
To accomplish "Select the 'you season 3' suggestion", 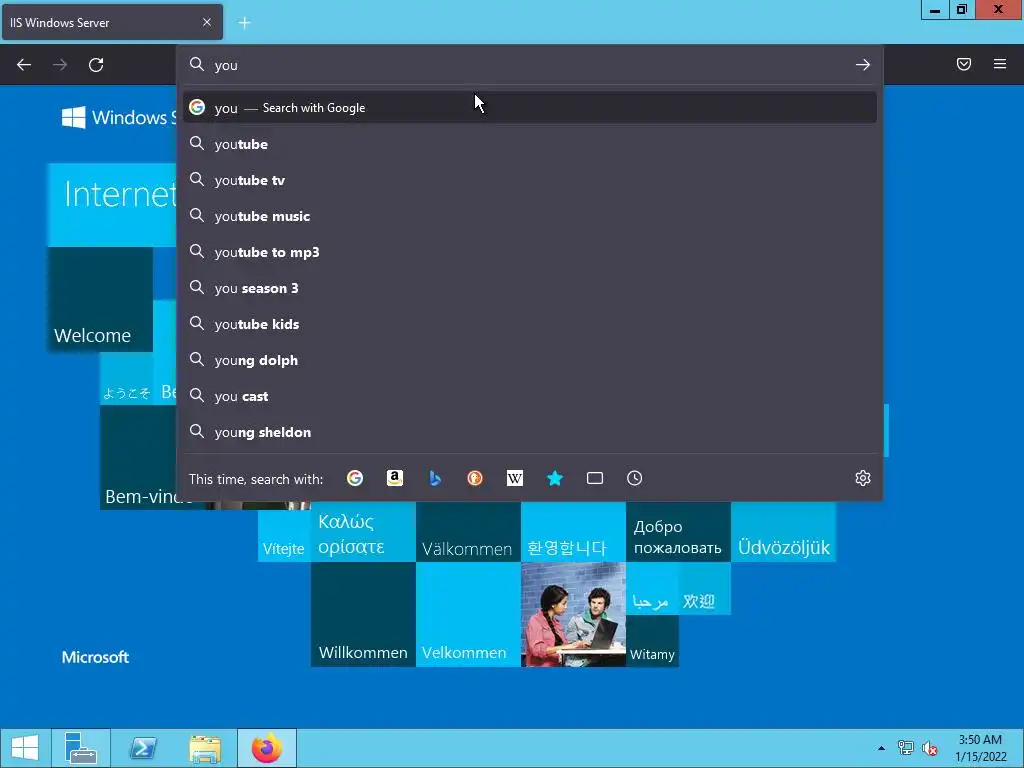I will 530,288.
